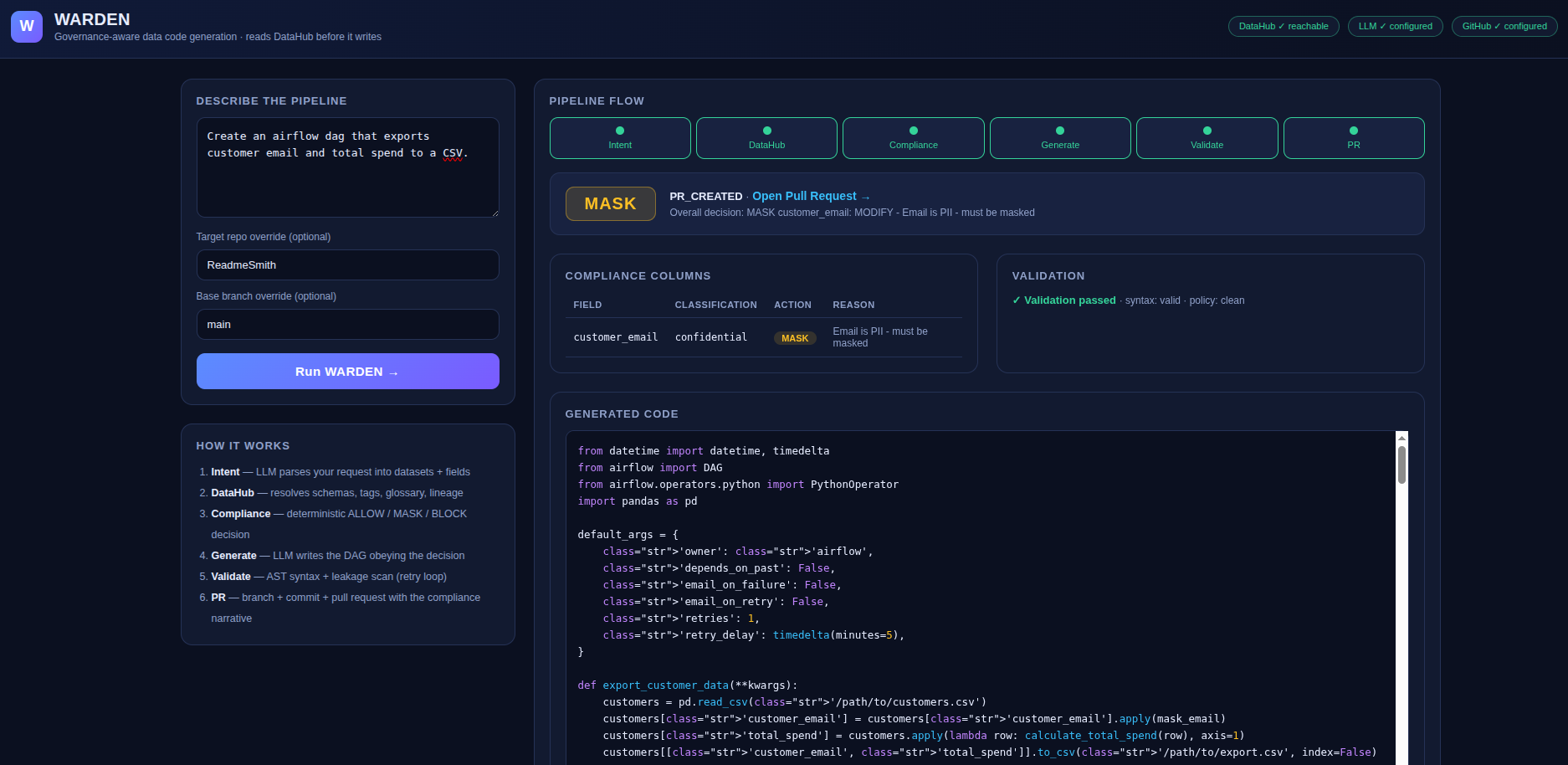This screenshot has height=765, width=1568.
Task: Click the Target repo override field
Action: 348,264
